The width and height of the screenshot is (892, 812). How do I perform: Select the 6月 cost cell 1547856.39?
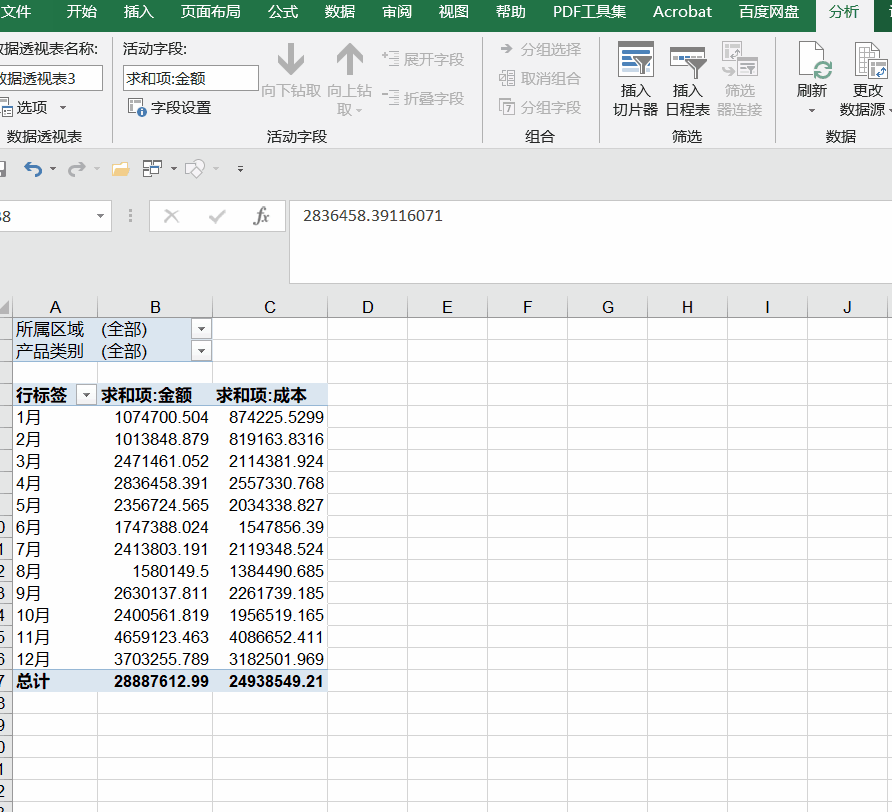click(x=270, y=527)
